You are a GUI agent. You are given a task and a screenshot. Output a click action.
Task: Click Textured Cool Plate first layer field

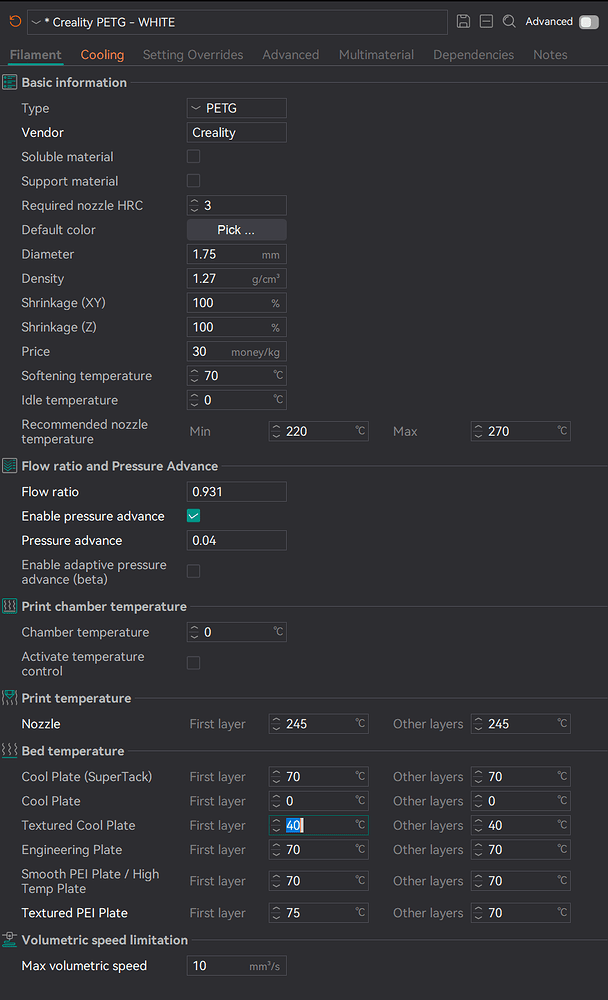(x=318, y=825)
